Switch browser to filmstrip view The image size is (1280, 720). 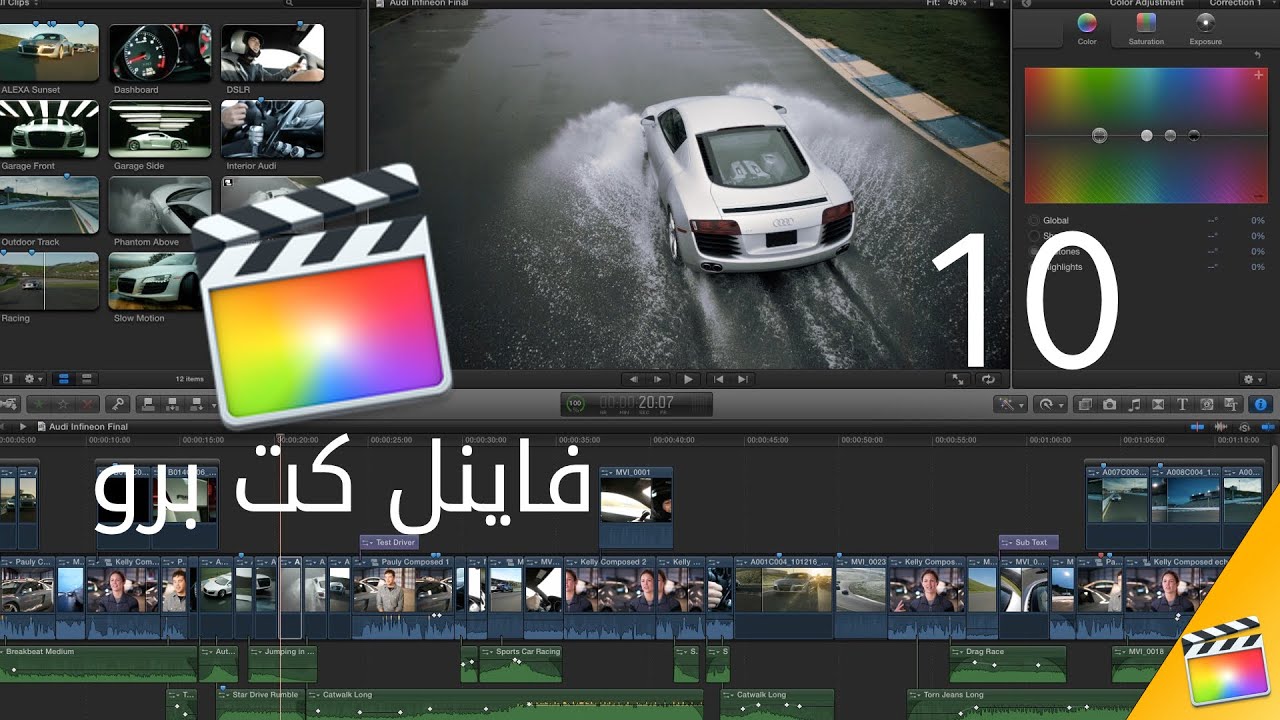click(x=64, y=379)
